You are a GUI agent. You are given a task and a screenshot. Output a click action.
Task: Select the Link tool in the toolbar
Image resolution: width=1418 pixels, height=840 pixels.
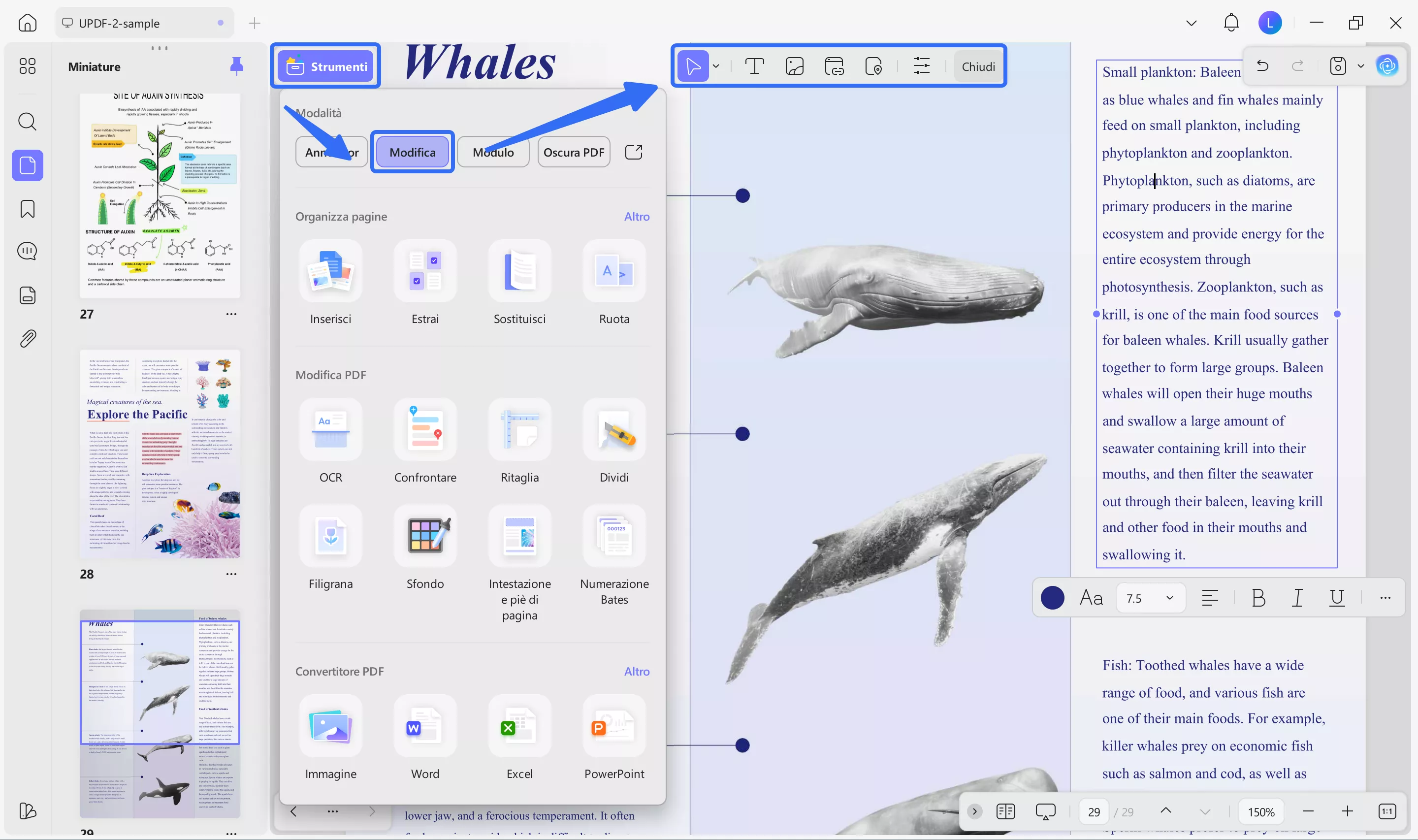pyautogui.click(x=834, y=65)
